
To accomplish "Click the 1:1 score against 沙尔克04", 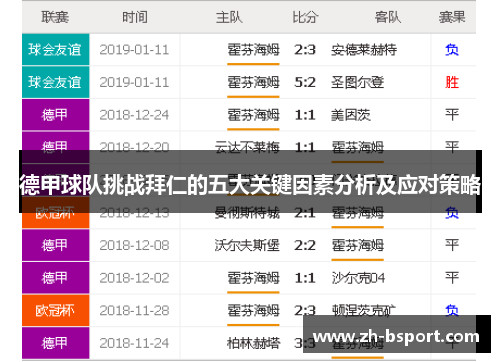I will [x=305, y=278].
